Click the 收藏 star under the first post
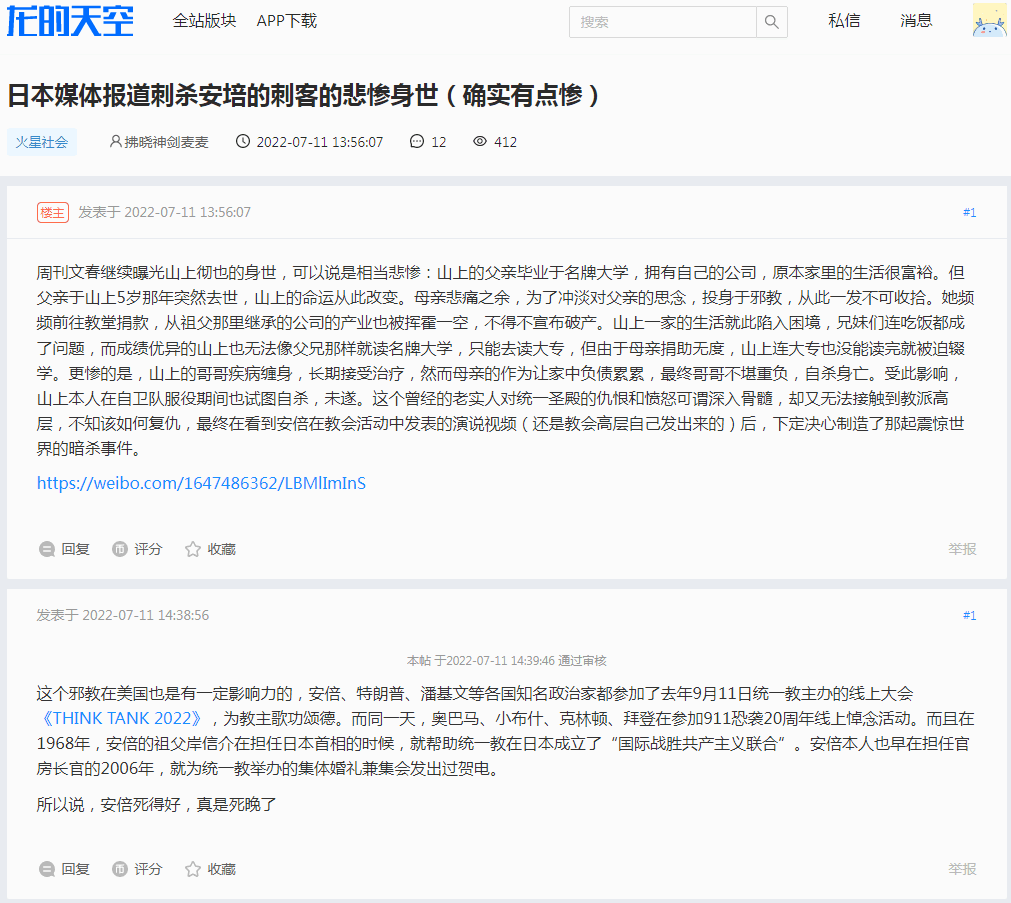The width and height of the screenshot is (1011, 903). pyautogui.click(x=193, y=550)
